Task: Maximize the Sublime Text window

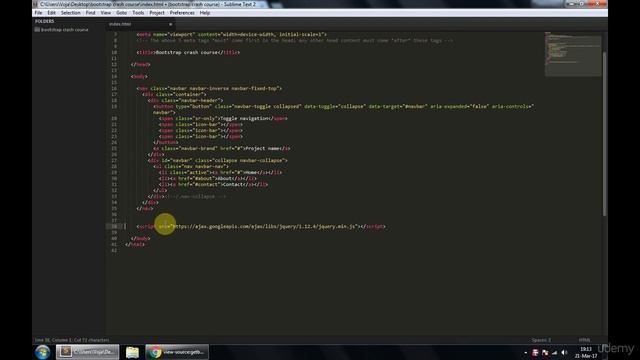Action: pyautogui.click(x=582, y=4)
